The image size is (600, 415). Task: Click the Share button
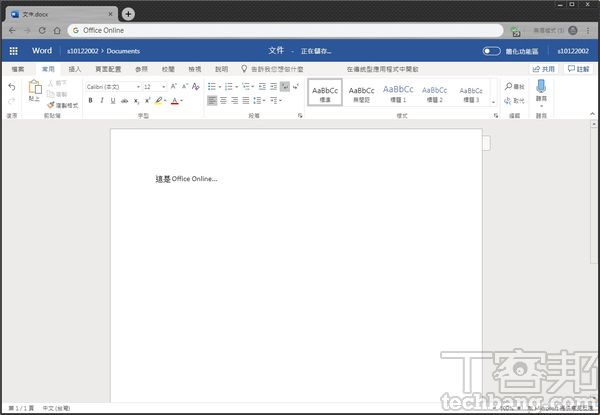[543, 69]
